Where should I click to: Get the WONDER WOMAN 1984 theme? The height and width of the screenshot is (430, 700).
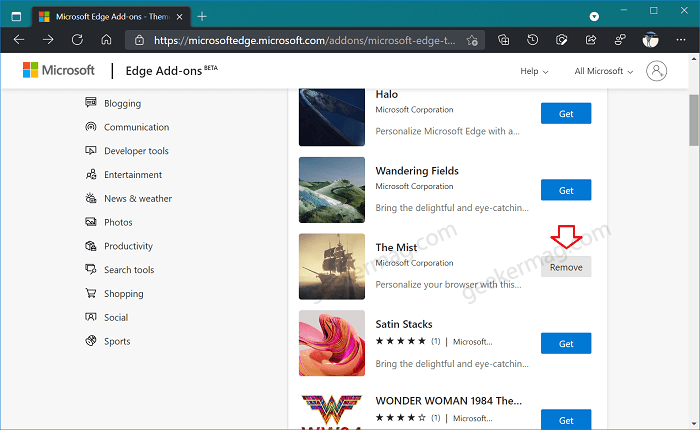pyautogui.click(x=566, y=420)
